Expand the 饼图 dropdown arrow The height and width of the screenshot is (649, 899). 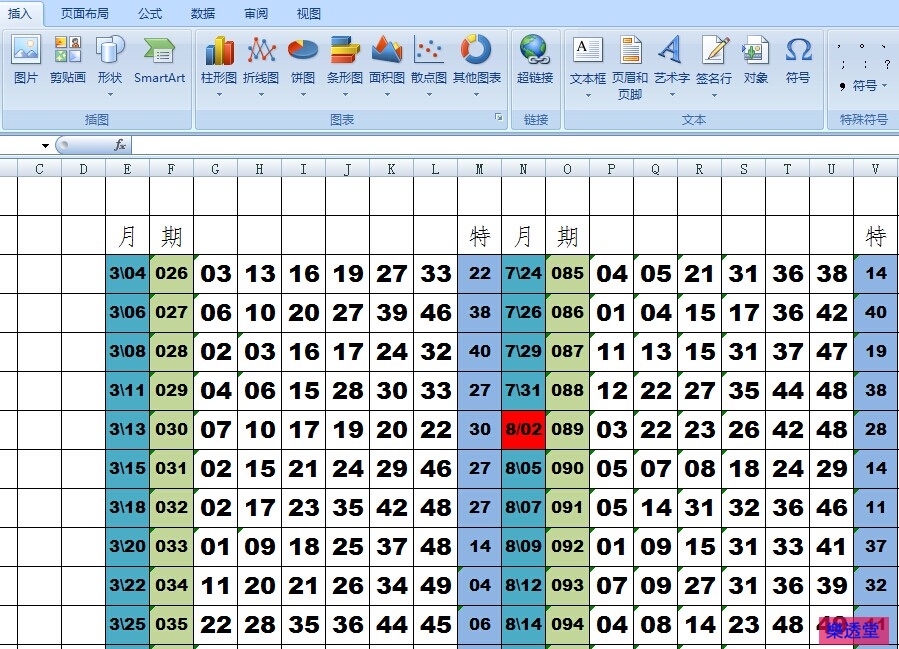[x=303, y=95]
